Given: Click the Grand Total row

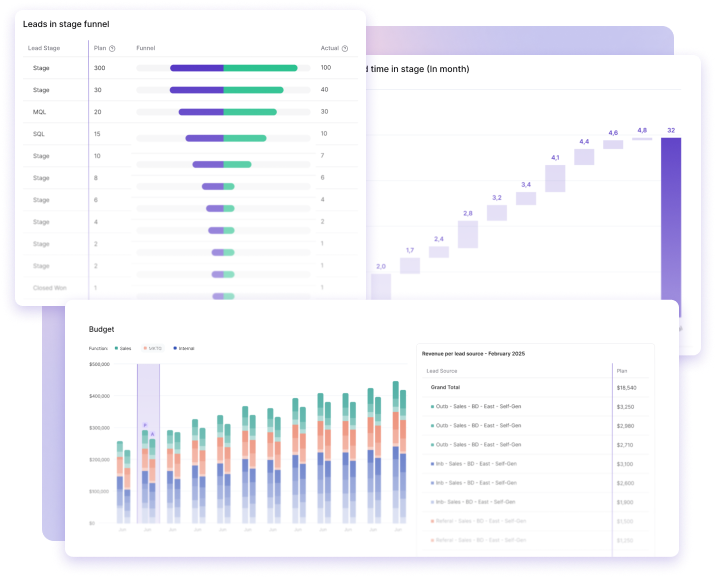Looking at the screenshot, I should pos(446,386).
